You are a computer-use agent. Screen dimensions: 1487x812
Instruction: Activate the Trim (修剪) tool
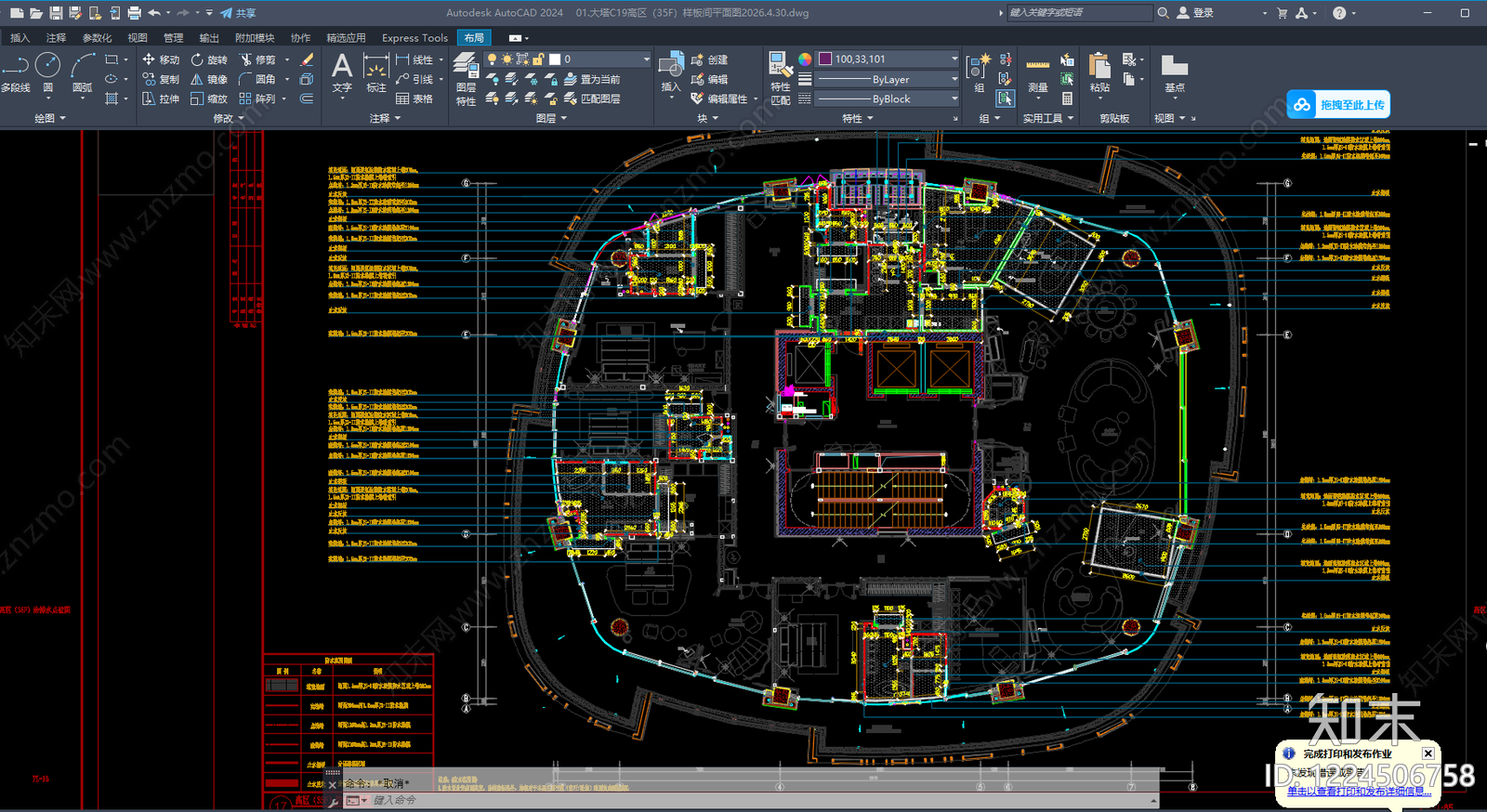click(257, 59)
